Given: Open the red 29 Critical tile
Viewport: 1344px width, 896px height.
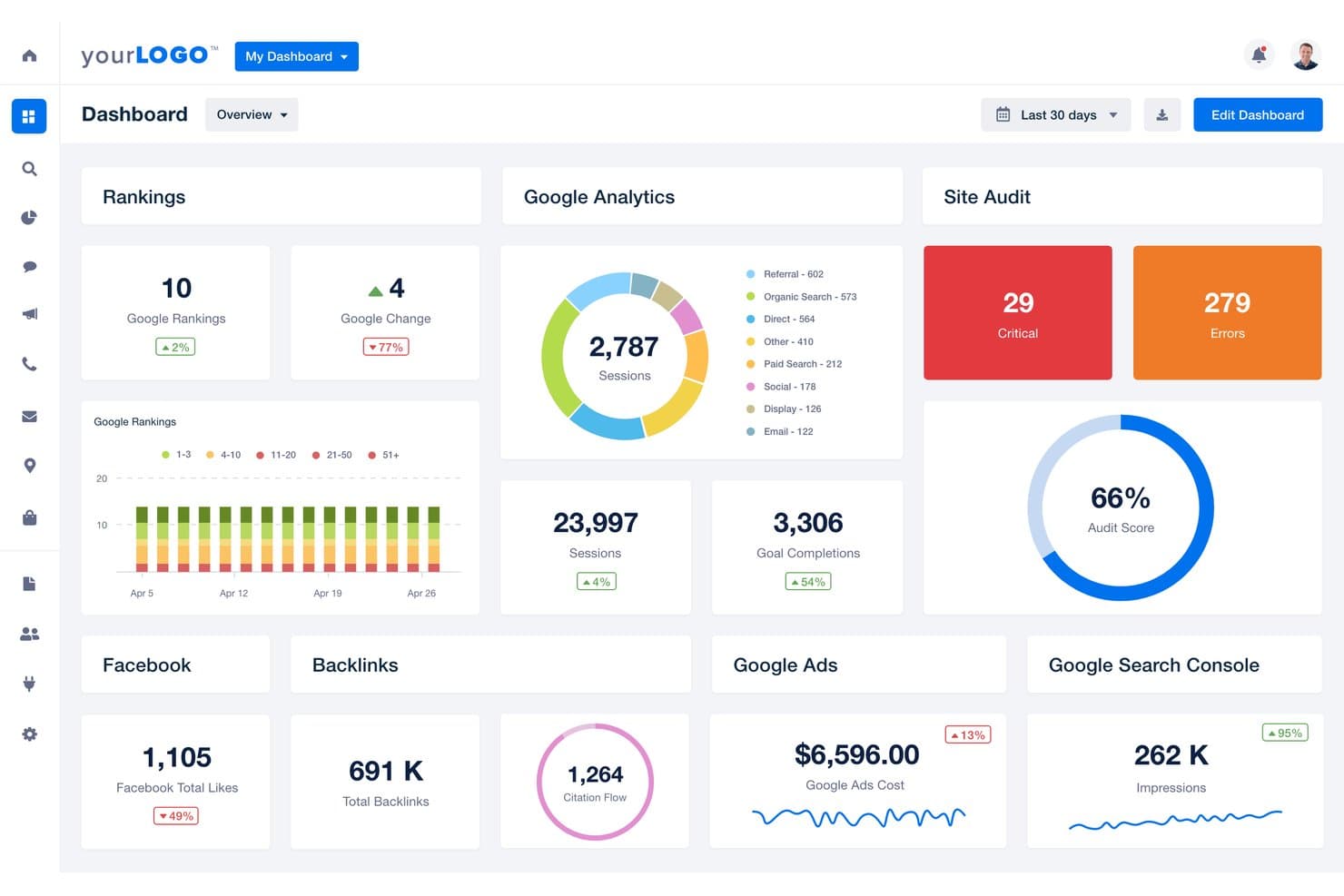Looking at the screenshot, I should (x=1018, y=312).
